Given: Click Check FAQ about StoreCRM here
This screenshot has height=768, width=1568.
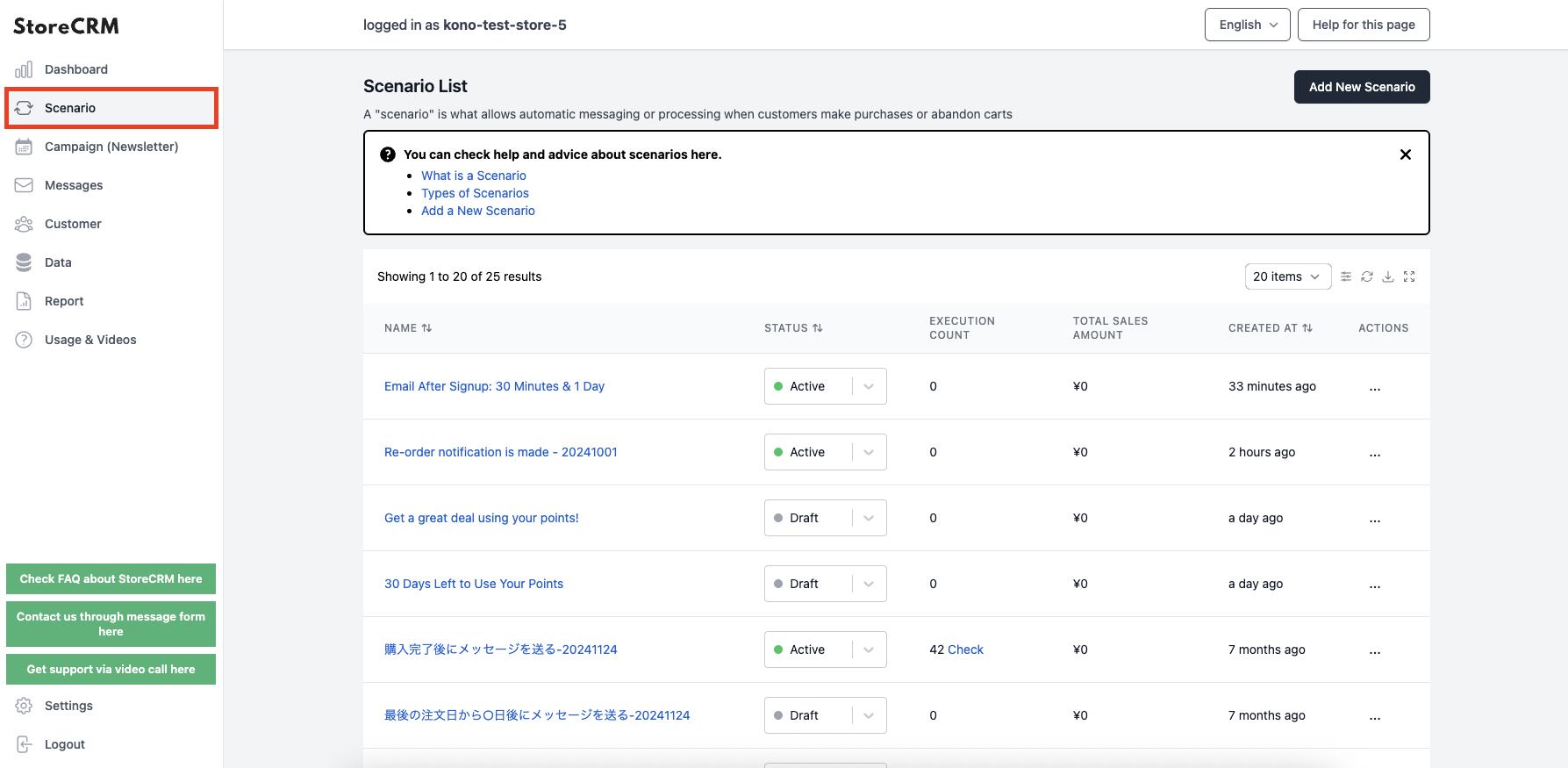Looking at the screenshot, I should click(111, 579).
